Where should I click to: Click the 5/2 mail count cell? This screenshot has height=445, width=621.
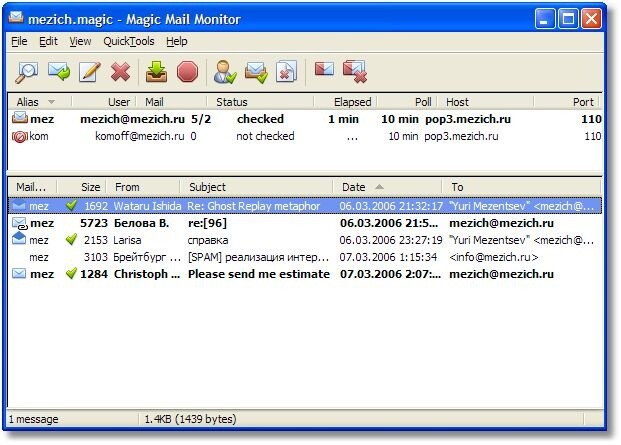[x=201, y=119]
